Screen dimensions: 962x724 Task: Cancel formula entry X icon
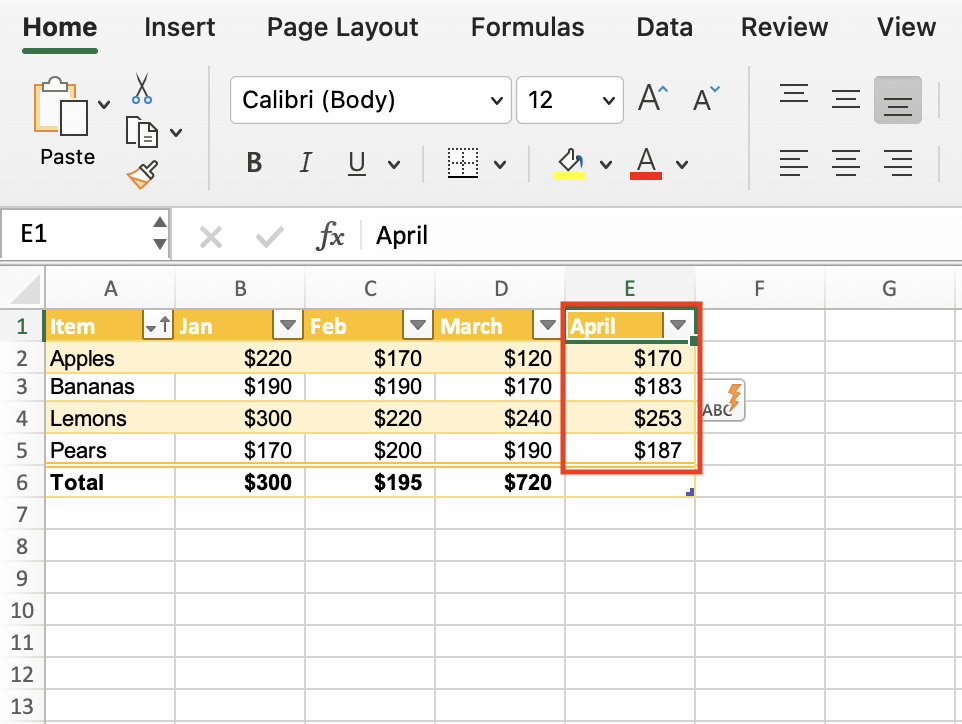(x=210, y=237)
